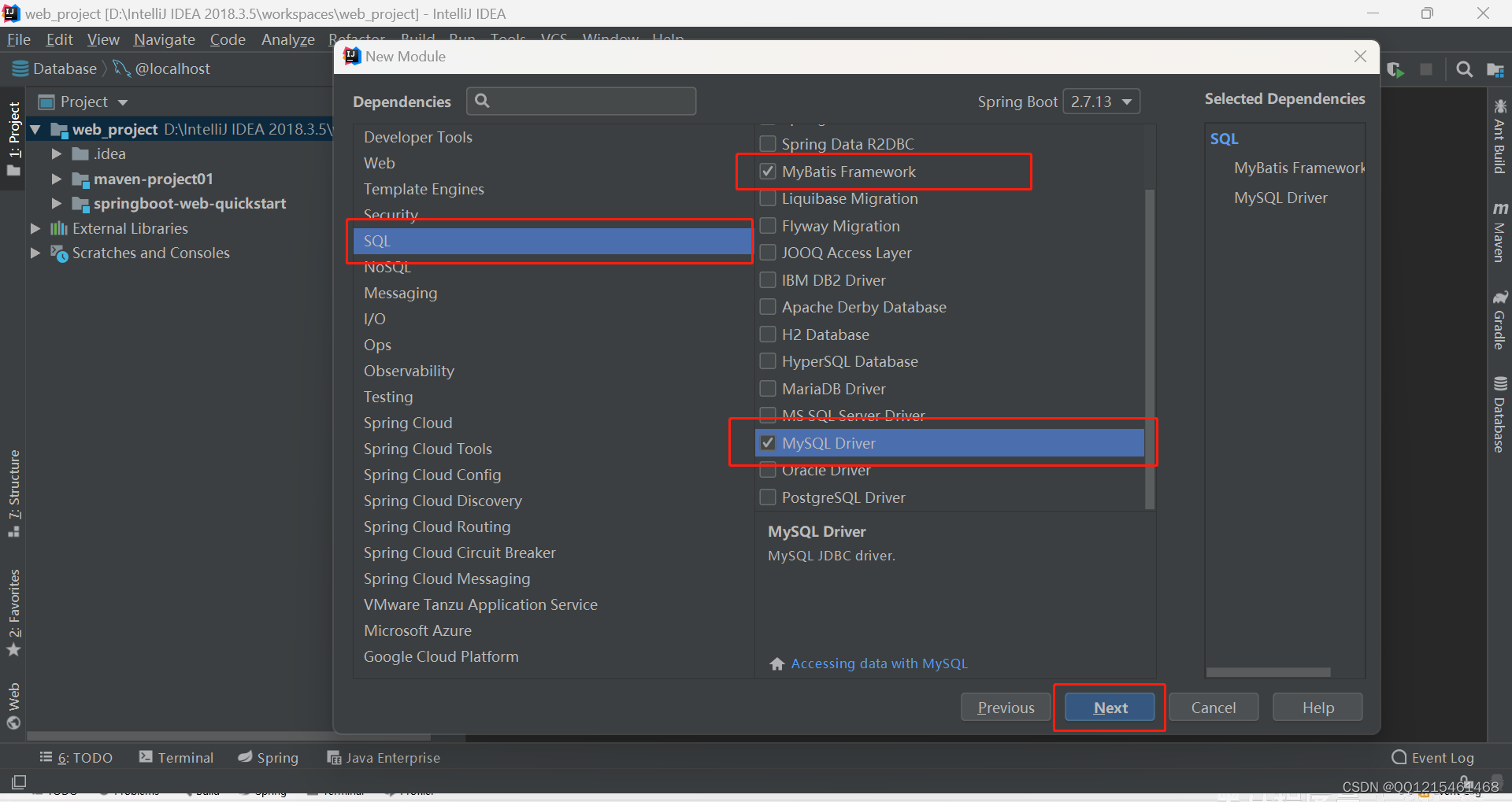Click the run/debug icon in the top toolbar
The width and height of the screenshot is (1512, 802).
click(1395, 70)
